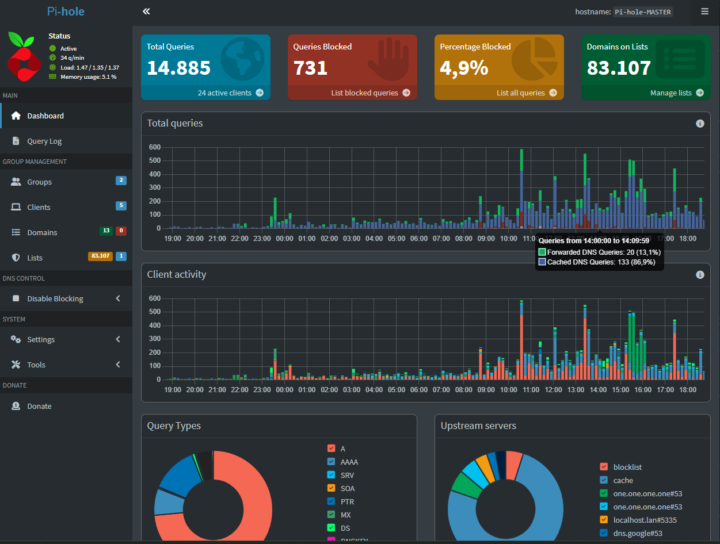Collapse sidebar with double-chevron icon
The height and width of the screenshot is (544, 720).
click(146, 11)
